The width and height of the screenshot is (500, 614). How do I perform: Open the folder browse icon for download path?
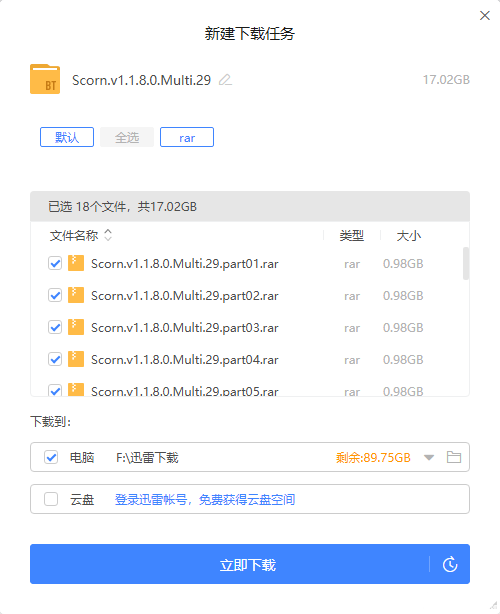[x=454, y=457]
